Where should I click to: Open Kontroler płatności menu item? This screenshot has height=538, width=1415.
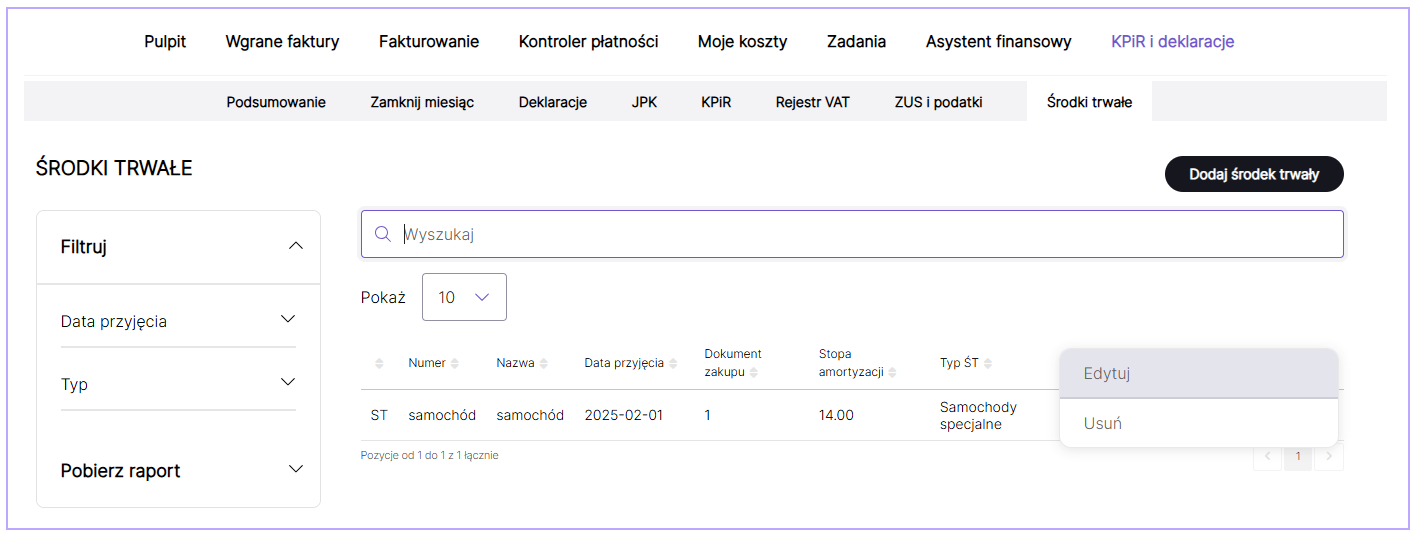click(x=588, y=42)
